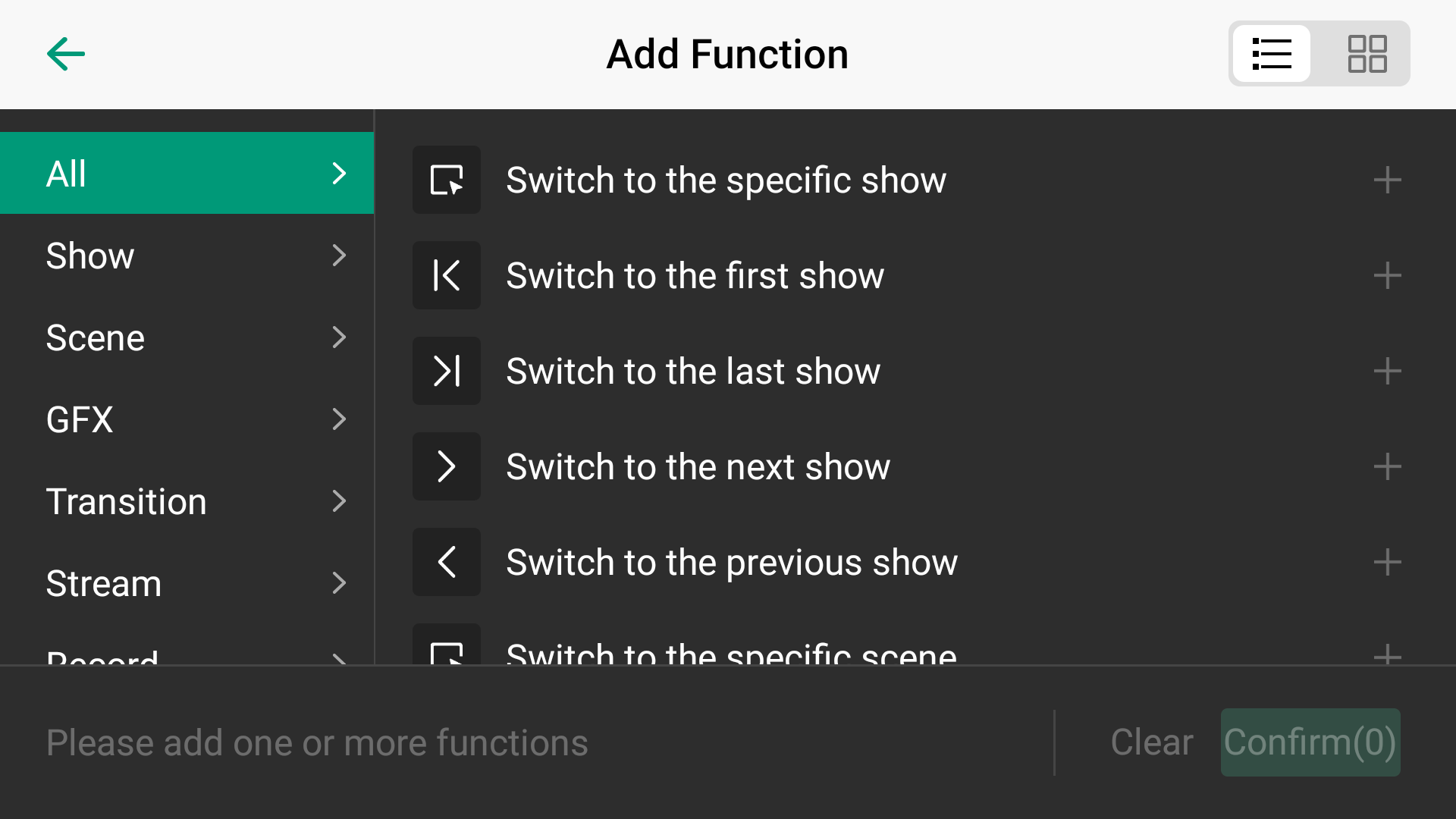
Task: Add the 'Switch to the specific show' function
Action: click(1387, 180)
